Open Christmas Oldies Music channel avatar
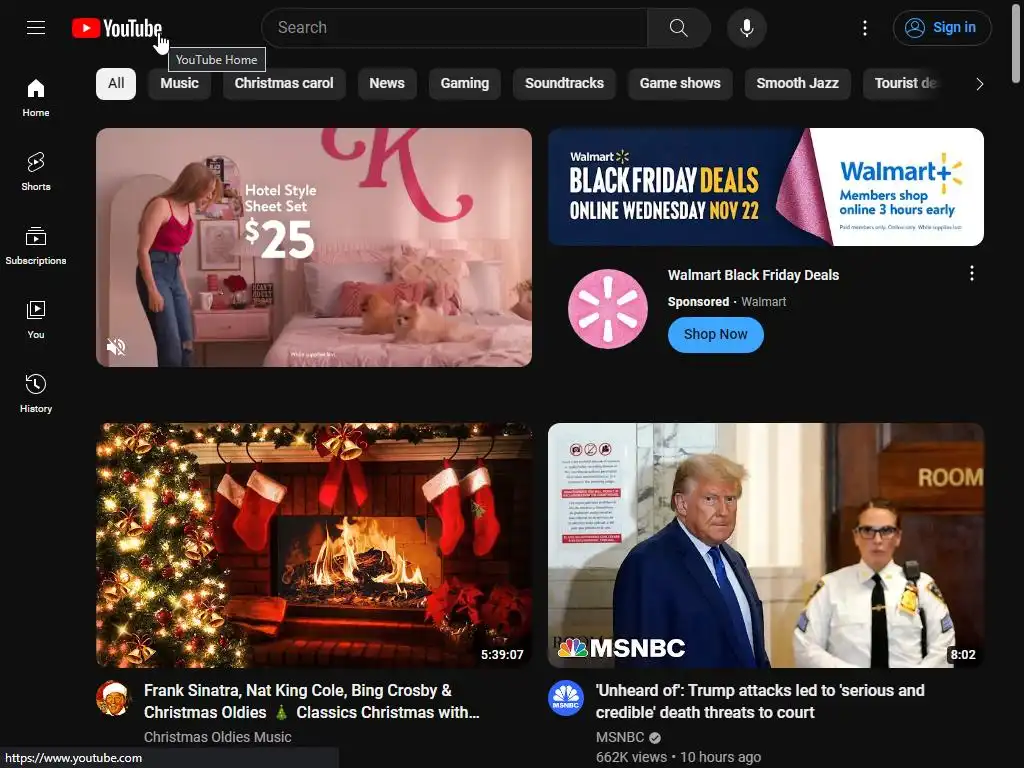This screenshot has height=768, width=1024. point(113,698)
